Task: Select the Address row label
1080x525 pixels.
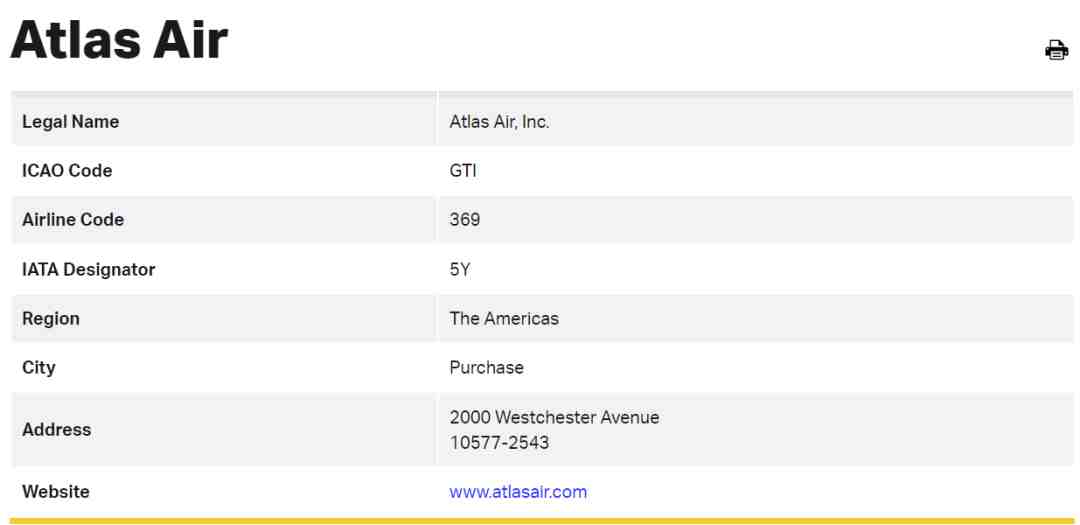Action: click(56, 430)
